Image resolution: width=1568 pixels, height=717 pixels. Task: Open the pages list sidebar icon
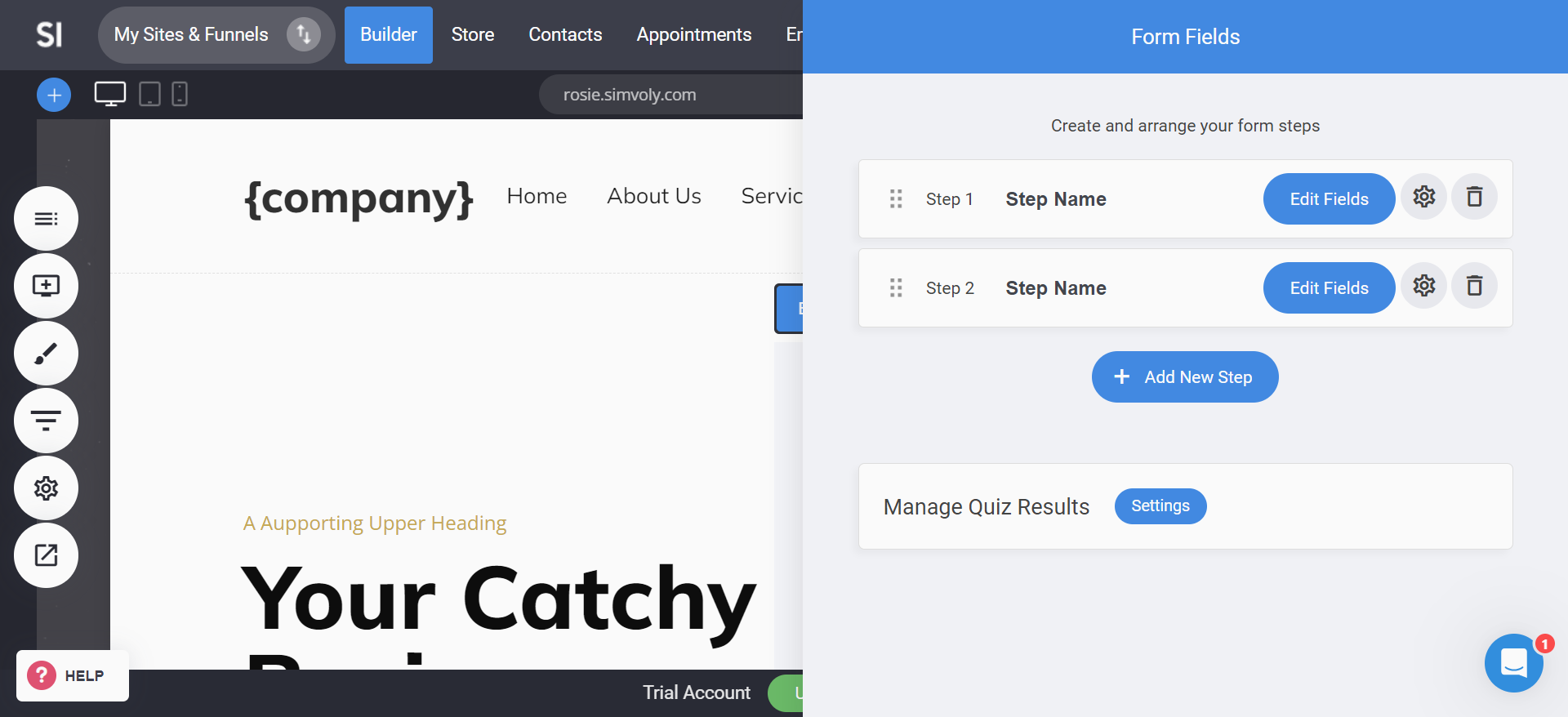46,219
